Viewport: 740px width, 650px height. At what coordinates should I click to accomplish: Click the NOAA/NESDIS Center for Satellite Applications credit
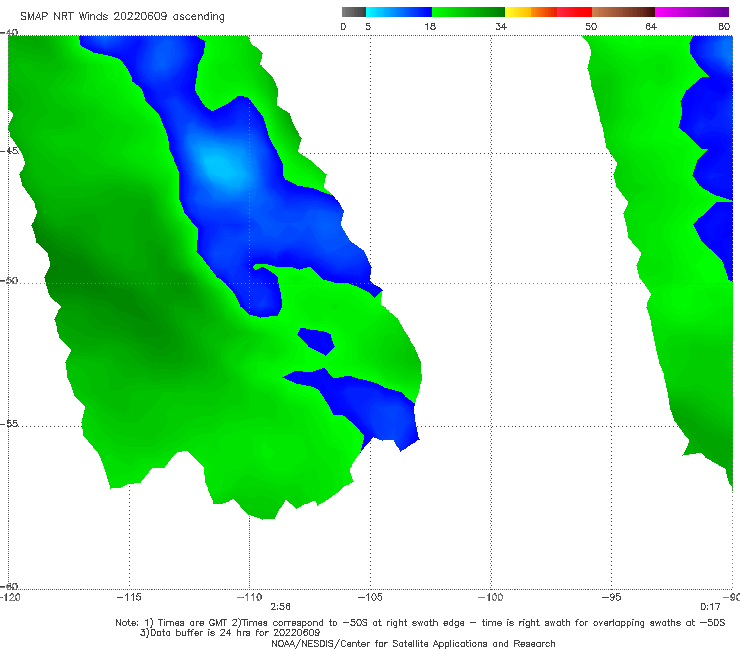(x=413, y=643)
